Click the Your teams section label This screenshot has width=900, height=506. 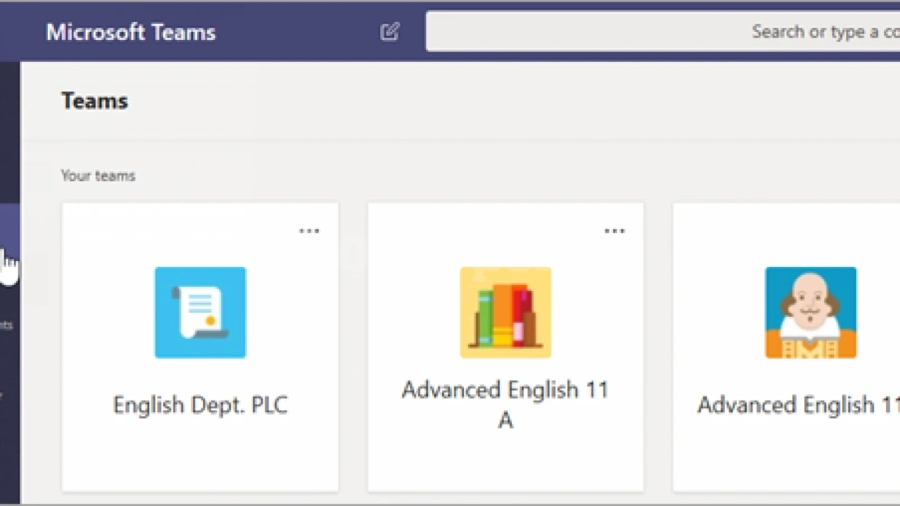click(x=98, y=176)
